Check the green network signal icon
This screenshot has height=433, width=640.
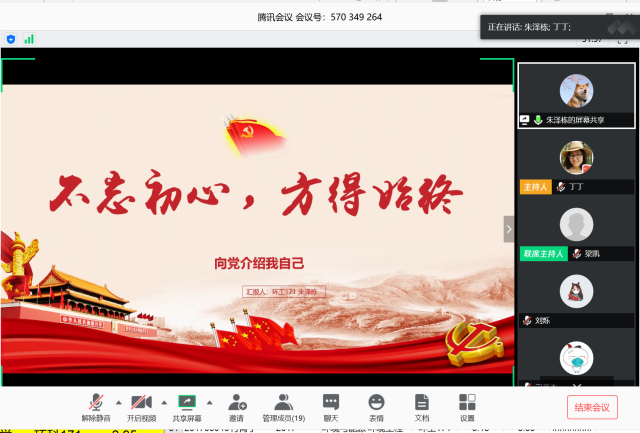tap(29, 39)
